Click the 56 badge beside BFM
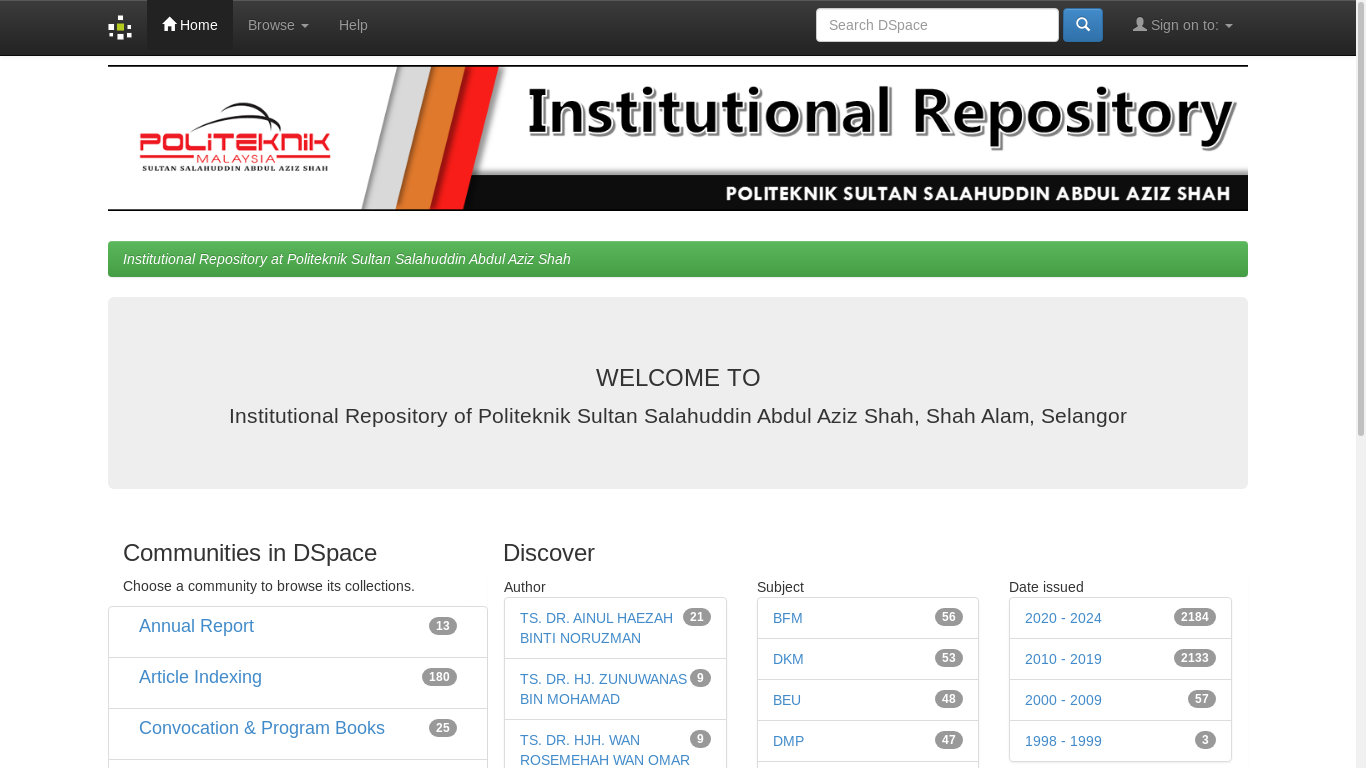This screenshot has width=1366, height=768. [x=949, y=617]
